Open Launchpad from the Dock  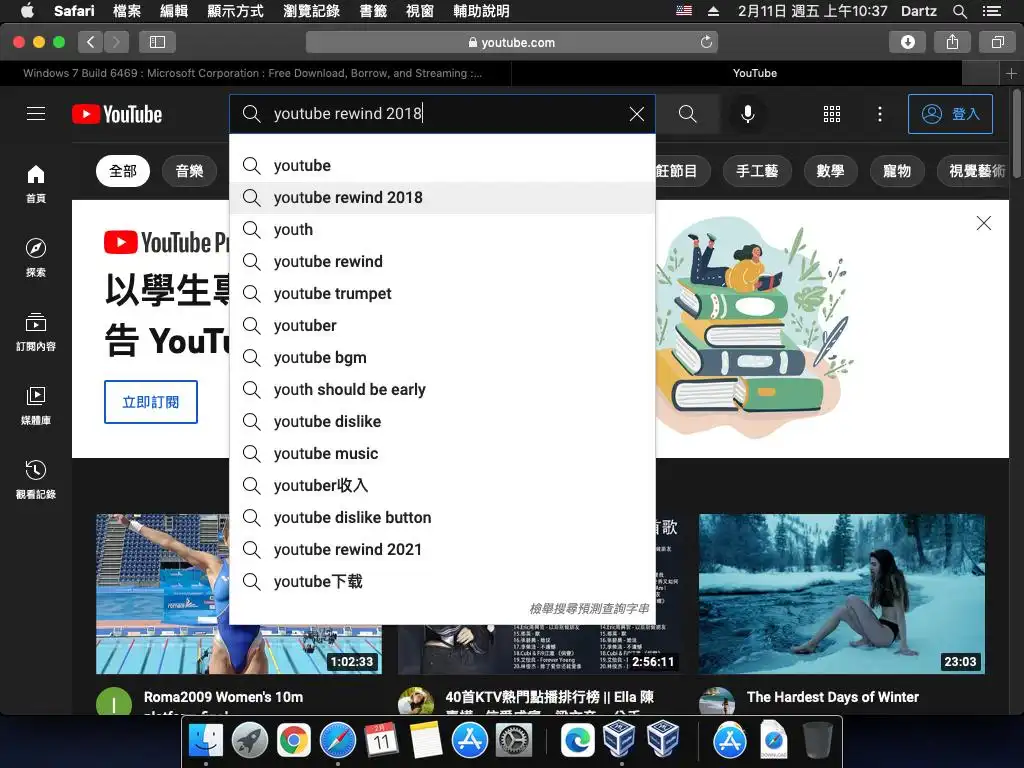pyautogui.click(x=249, y=741)
